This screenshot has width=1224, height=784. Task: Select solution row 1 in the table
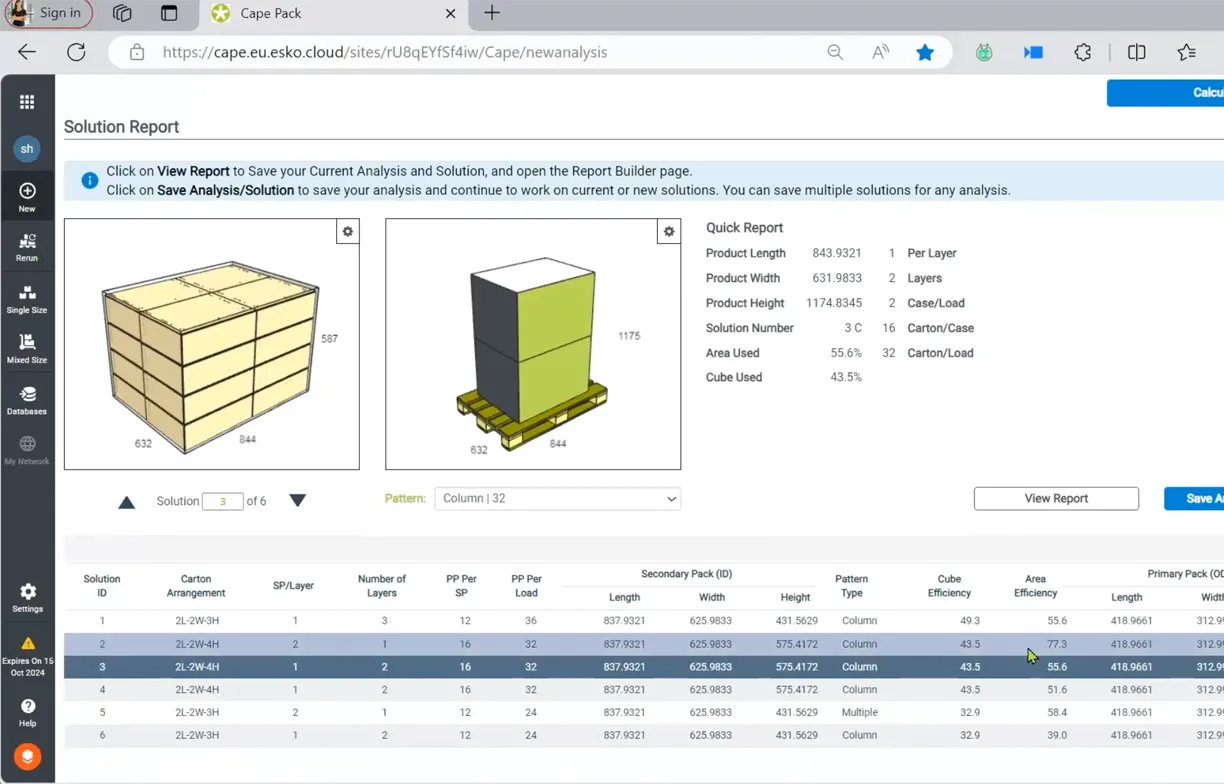coord(600,621)
